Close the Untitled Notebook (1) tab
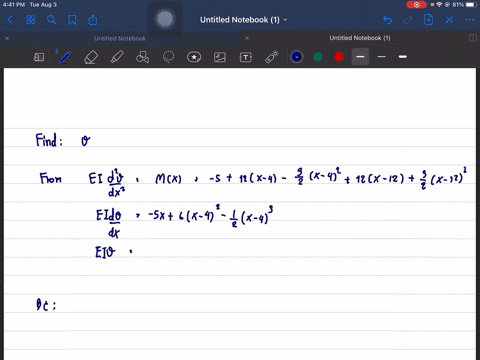Screen dimensions: 480x360 [247, 38]
